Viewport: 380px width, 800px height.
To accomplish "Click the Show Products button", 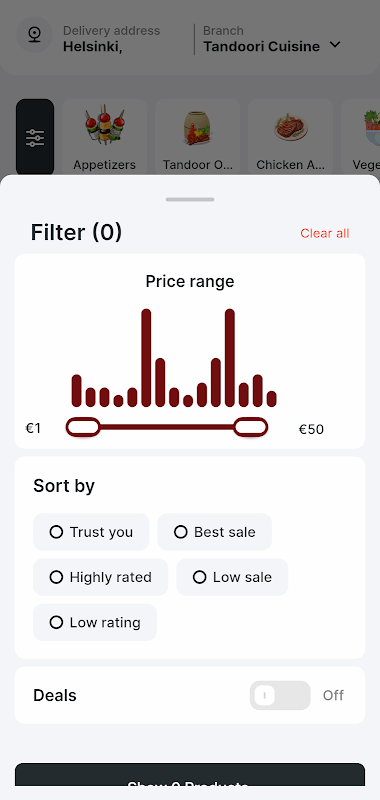I will pos(190,781).
